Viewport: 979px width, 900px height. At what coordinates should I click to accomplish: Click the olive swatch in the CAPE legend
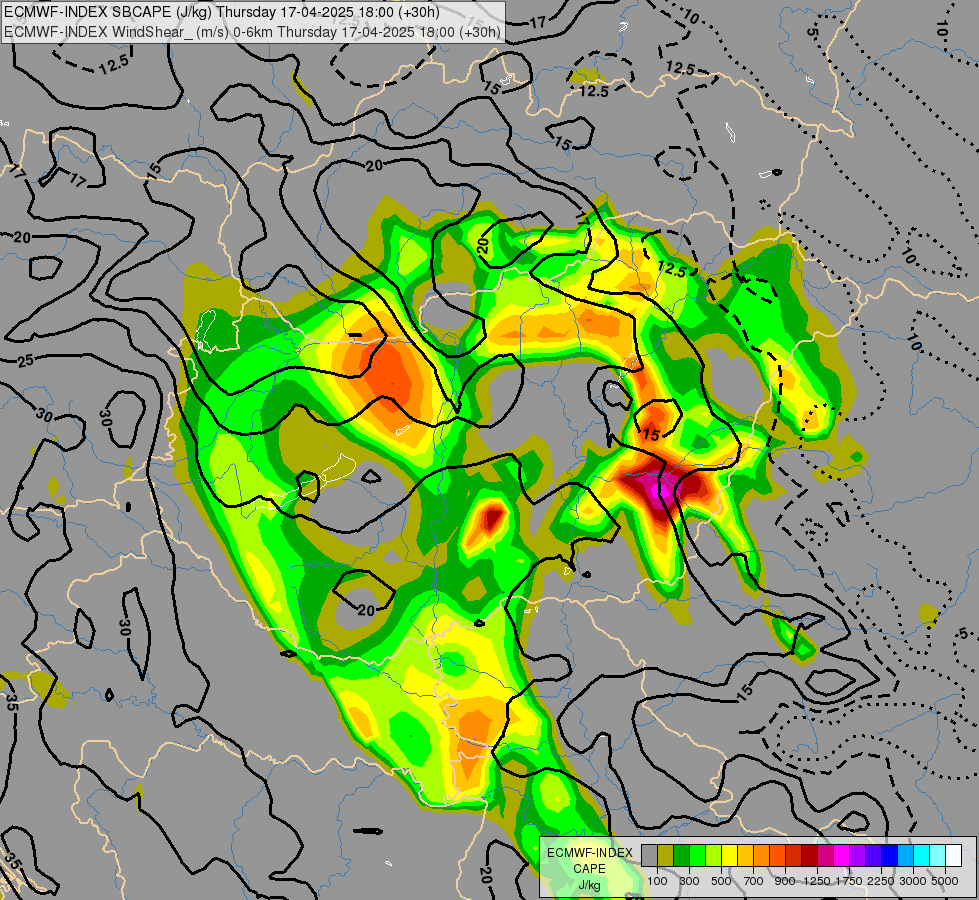[666, 856]
